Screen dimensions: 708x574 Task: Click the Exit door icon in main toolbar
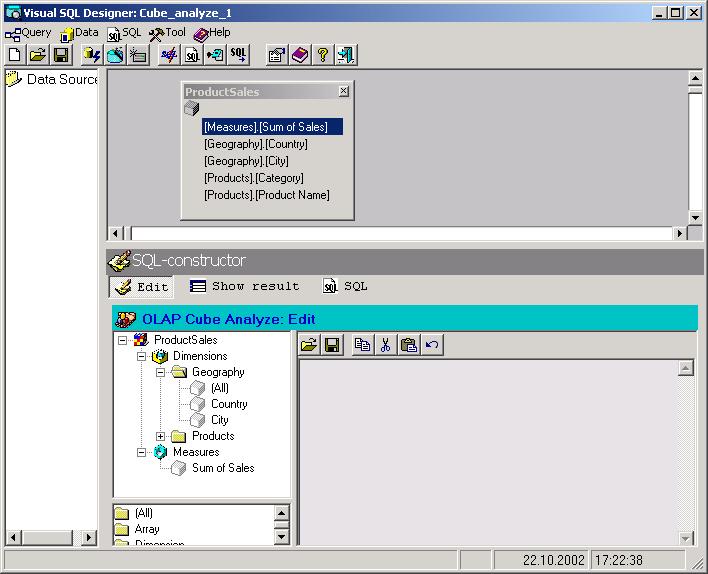(345, 55)
